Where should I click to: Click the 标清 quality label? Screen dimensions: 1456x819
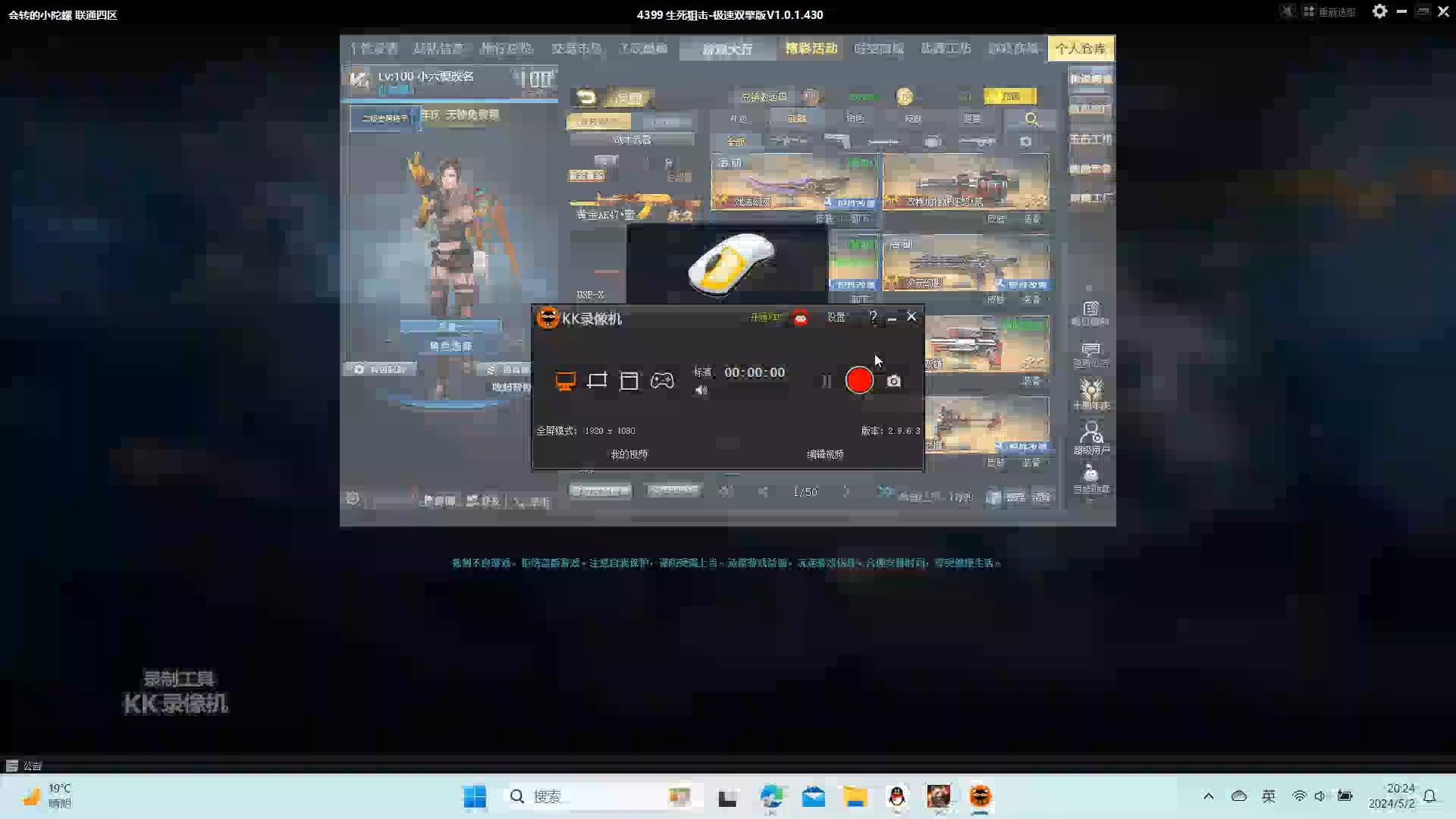pyautogui.click(x=703, y=372)
